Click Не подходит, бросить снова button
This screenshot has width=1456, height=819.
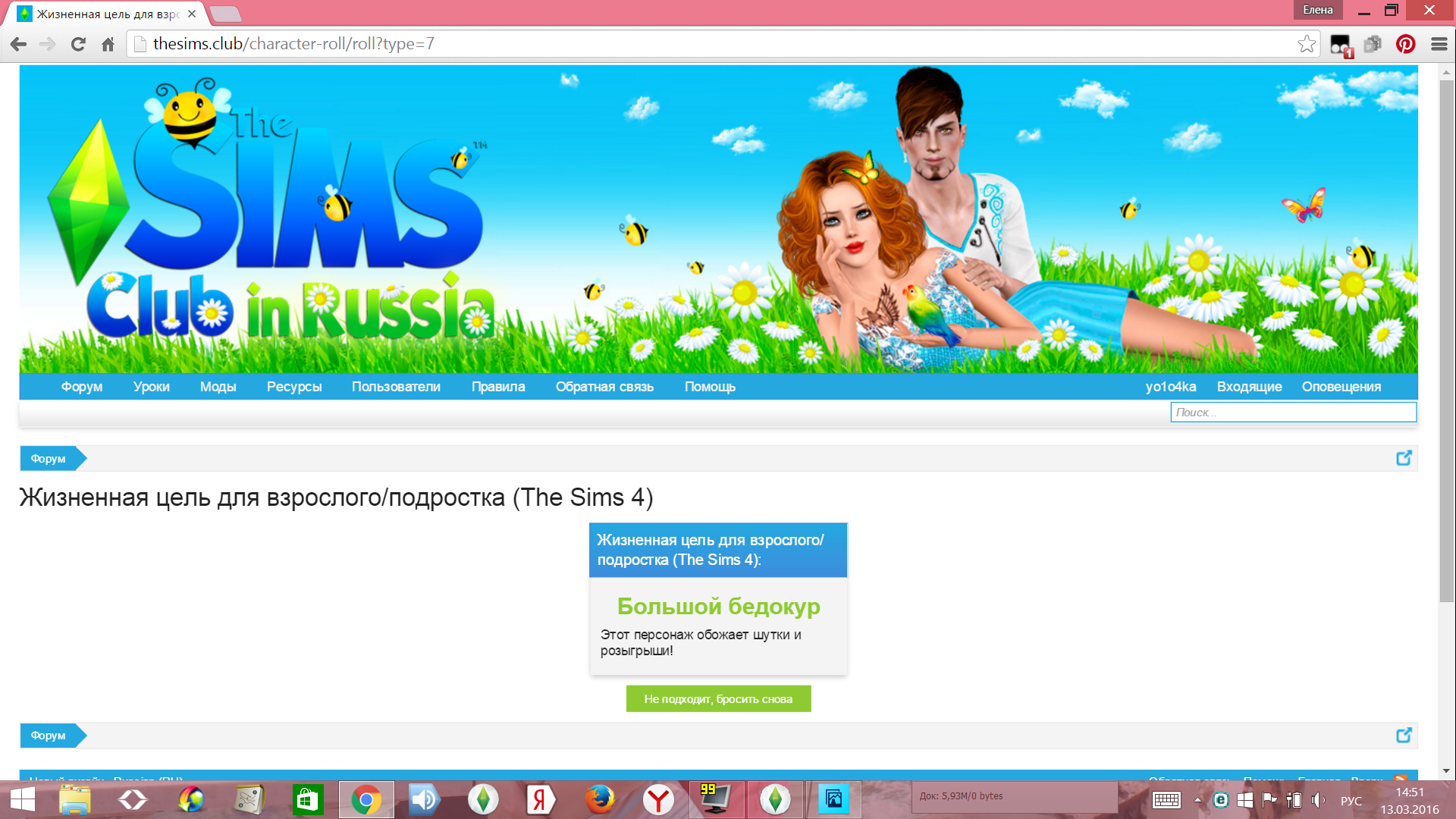[x=718, y=699]
